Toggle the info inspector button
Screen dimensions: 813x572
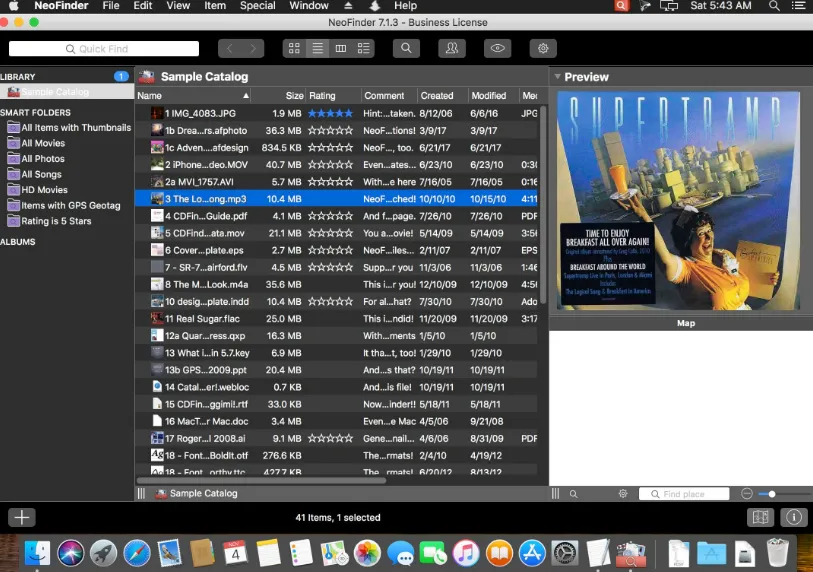pos(794,517)
